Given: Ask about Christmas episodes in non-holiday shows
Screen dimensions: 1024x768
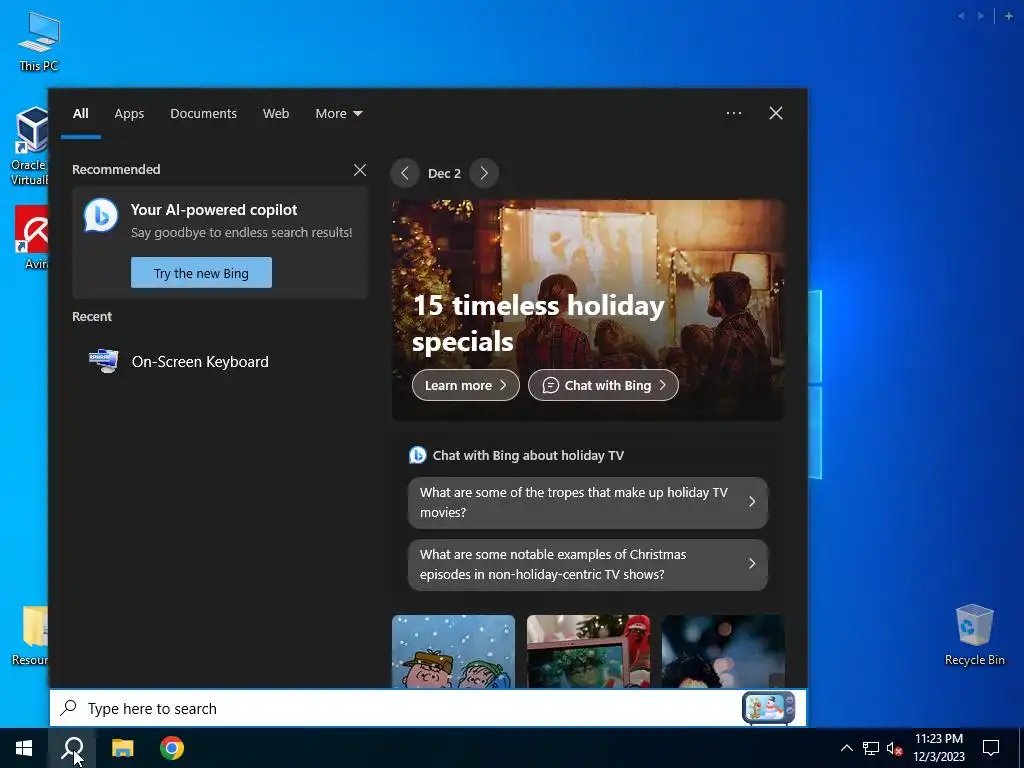Looking at the screenshot, I should [x=588, y=564].
